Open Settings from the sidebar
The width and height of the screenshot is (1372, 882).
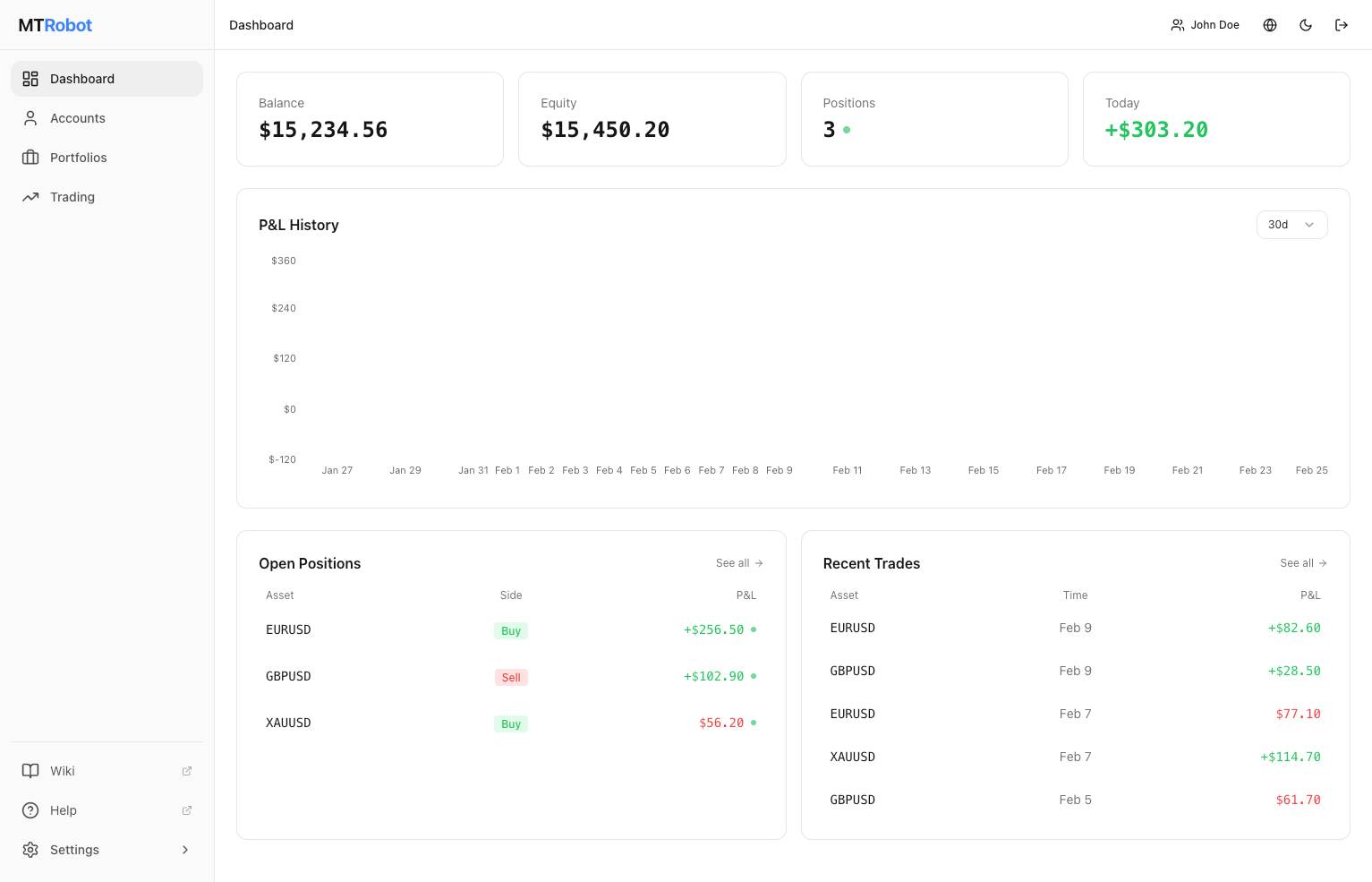click(x=74, y=850)
